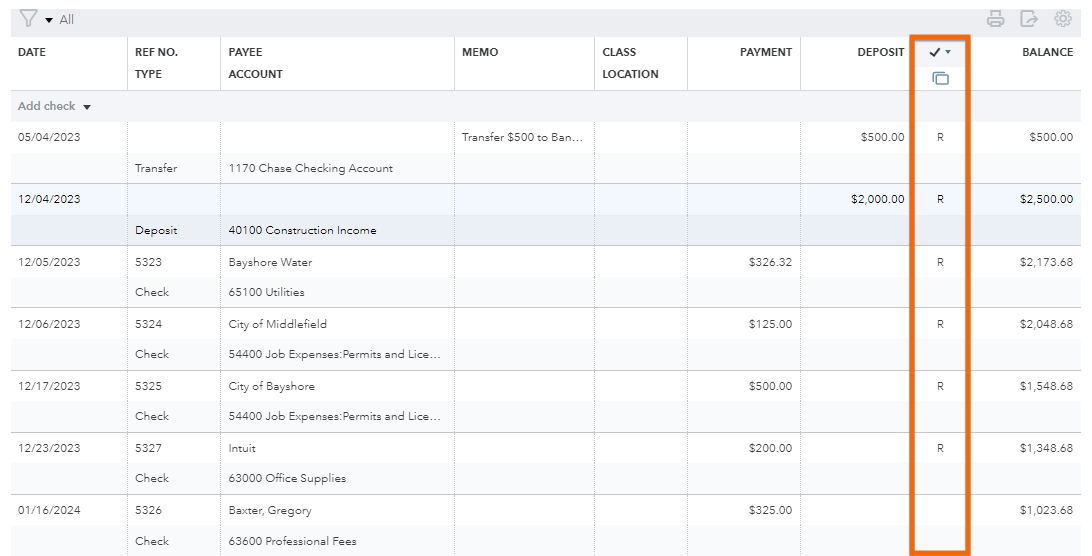Print the register list
Screen dimensions: 1092x556
pos(996,19)
